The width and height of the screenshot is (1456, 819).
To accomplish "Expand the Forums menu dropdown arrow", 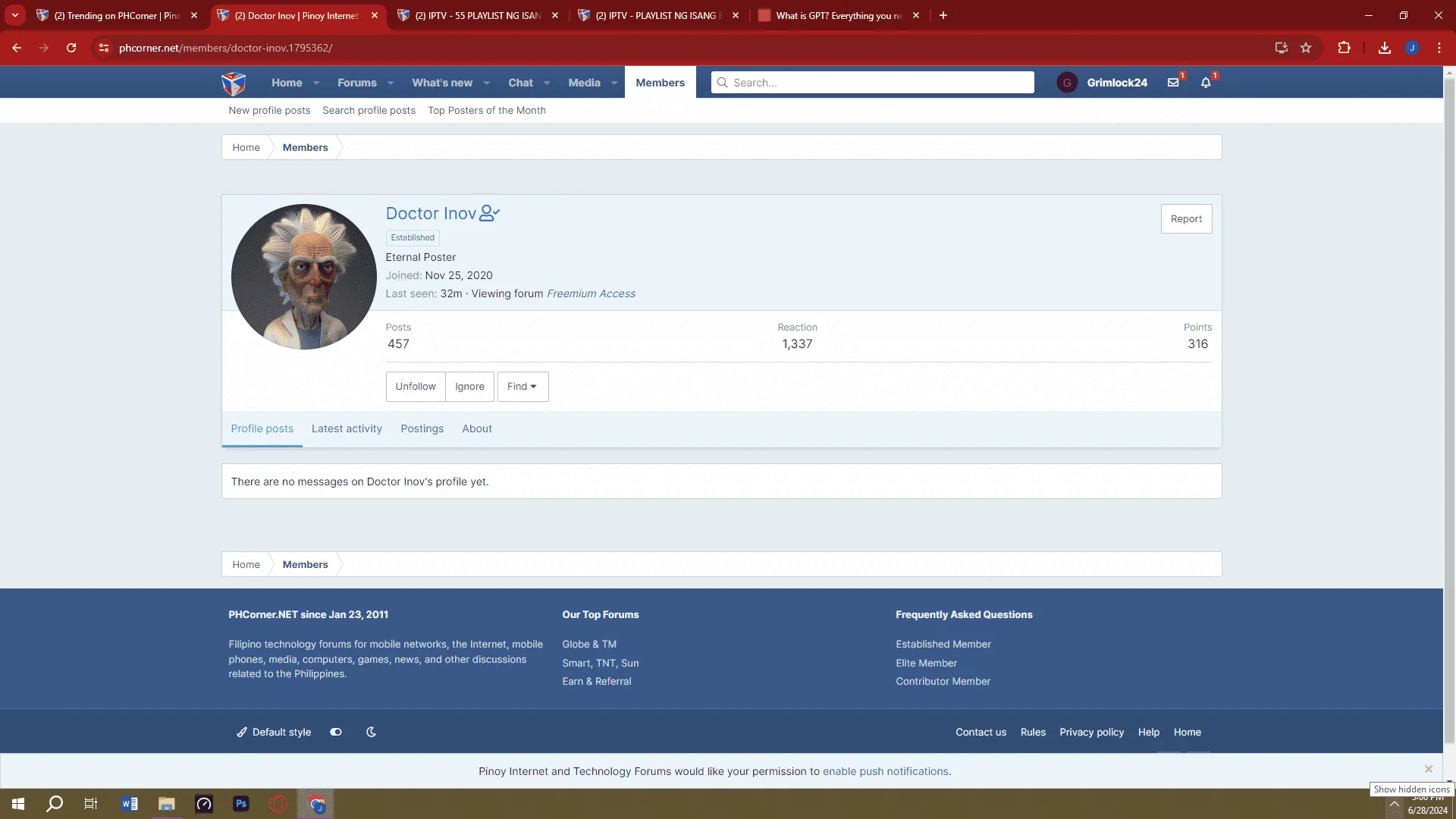I will 391,83.
